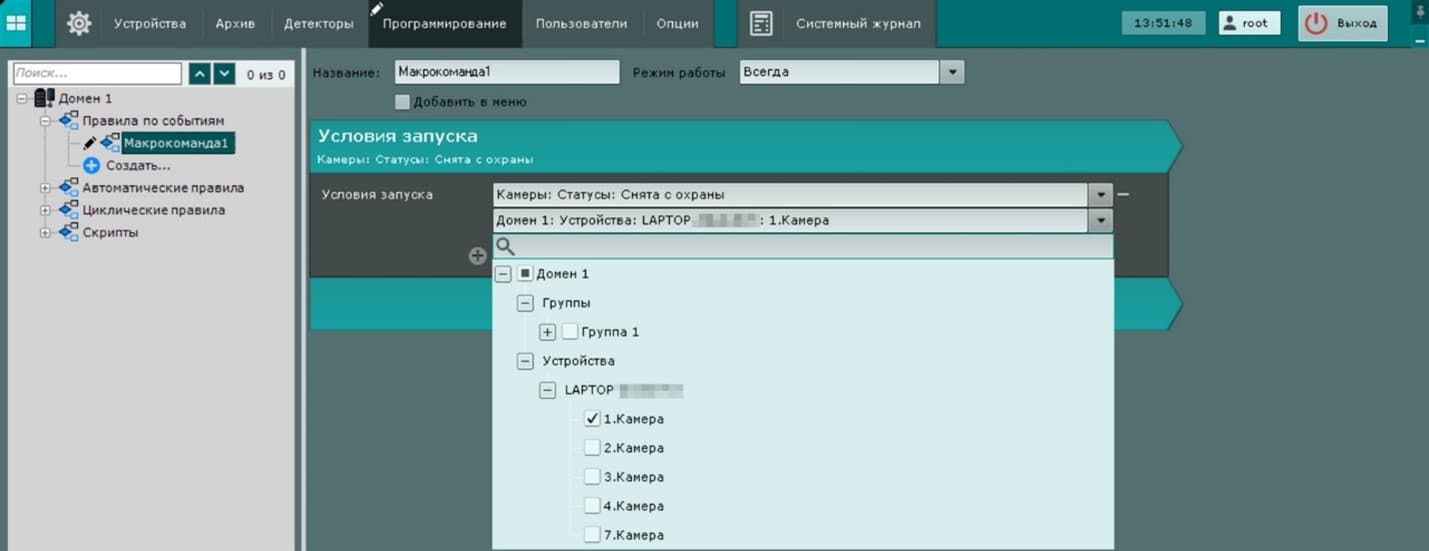This screenshot has width=1429, height=551.
Task: Remove the condition with the minus icon
Action: click(x=1123, y=194)
